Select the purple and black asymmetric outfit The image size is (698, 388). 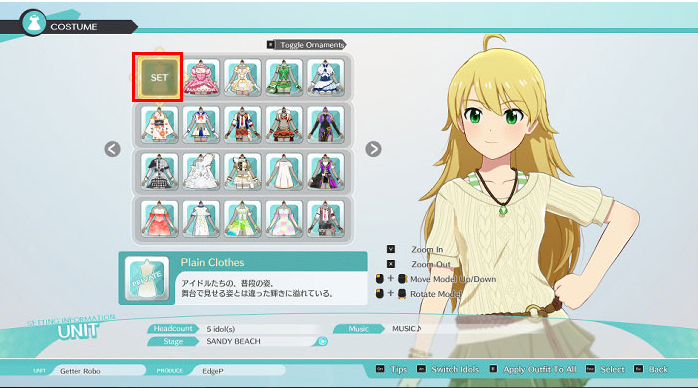pyautogui.click(x=325, y=171)
